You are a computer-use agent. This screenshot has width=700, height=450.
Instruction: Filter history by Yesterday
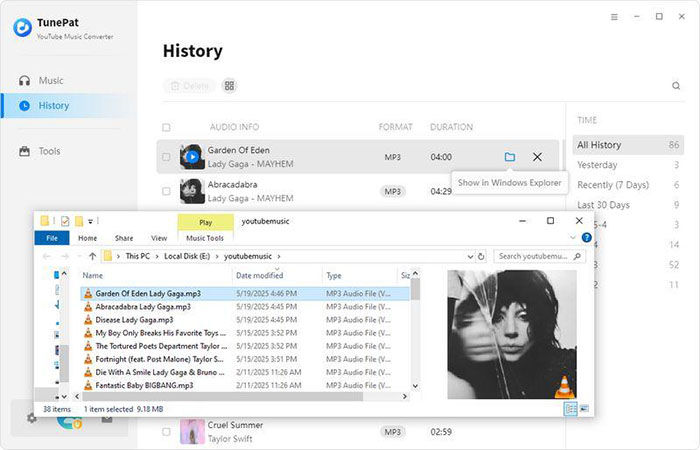coord(628,165)
